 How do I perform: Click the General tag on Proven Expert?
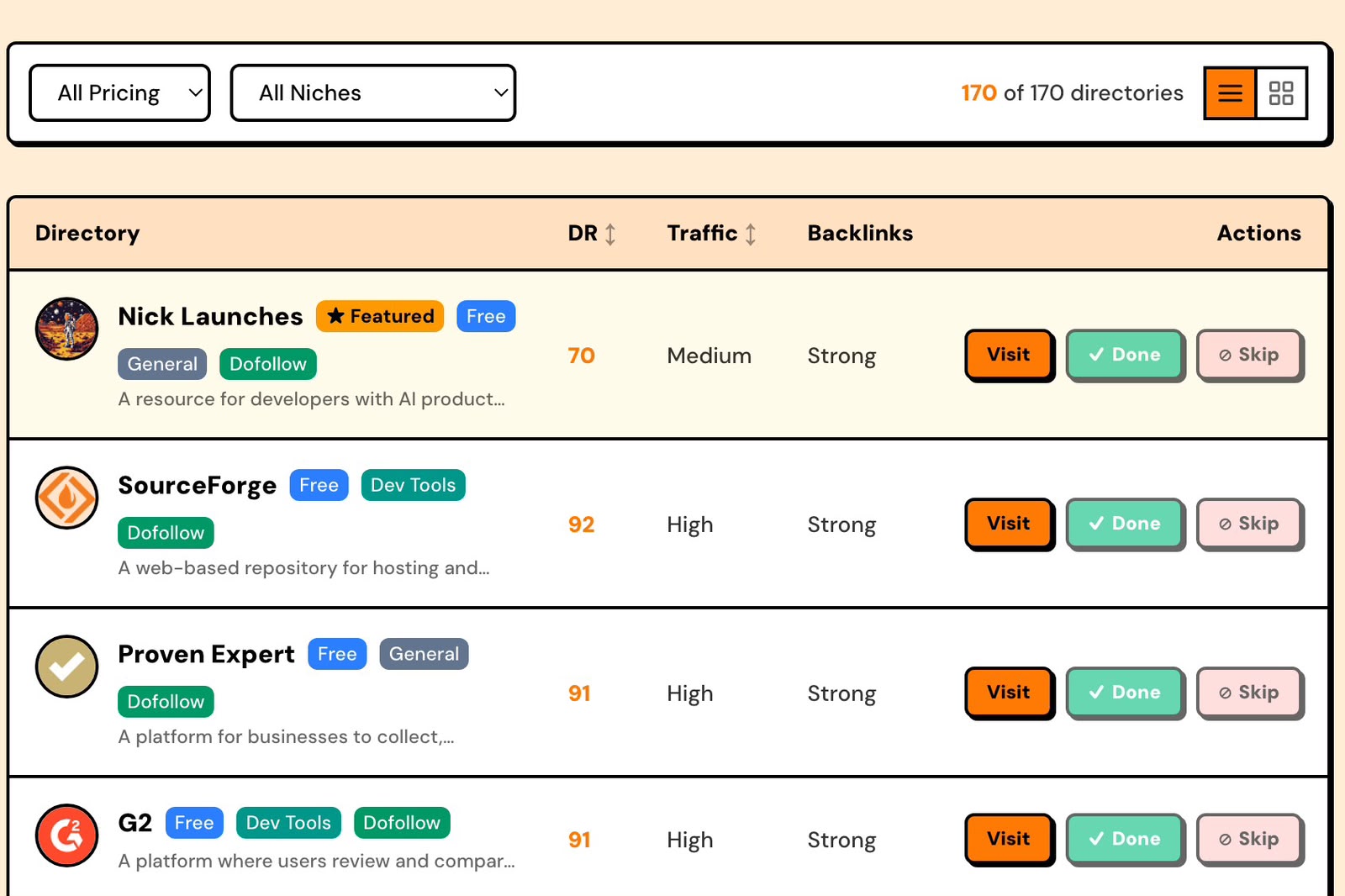[424, 654]
